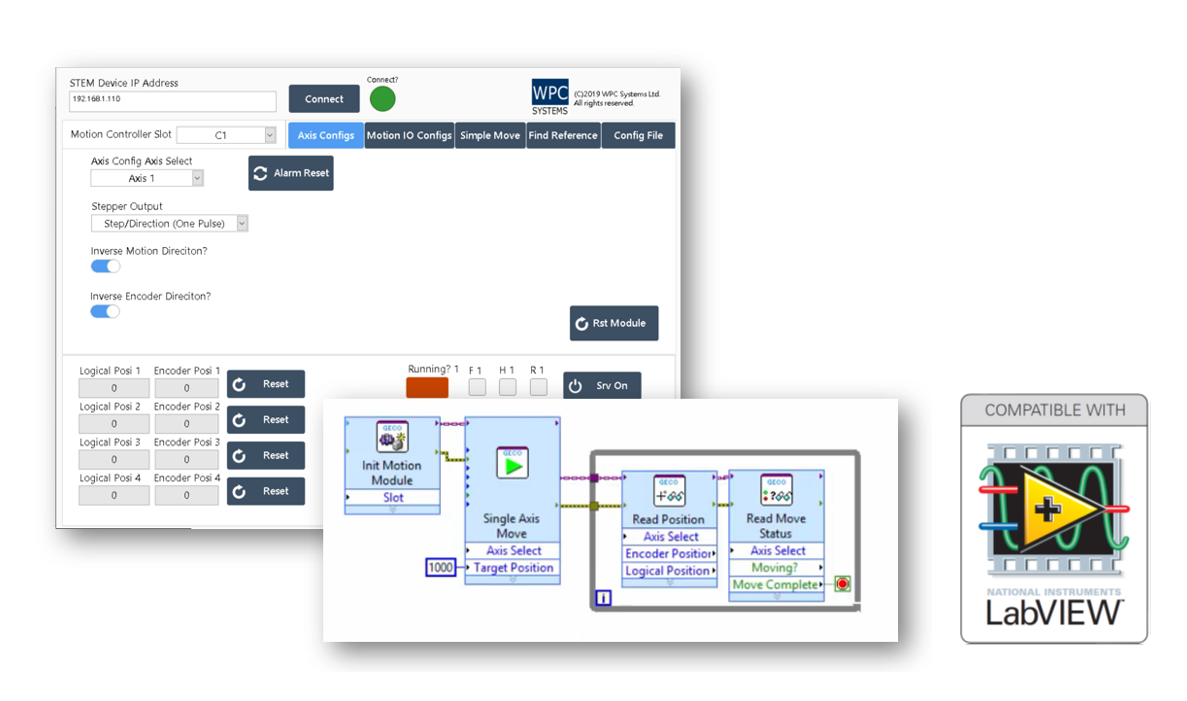Click the Alarm Reset button
This screenshot has height=701, width=1187.
291,173
